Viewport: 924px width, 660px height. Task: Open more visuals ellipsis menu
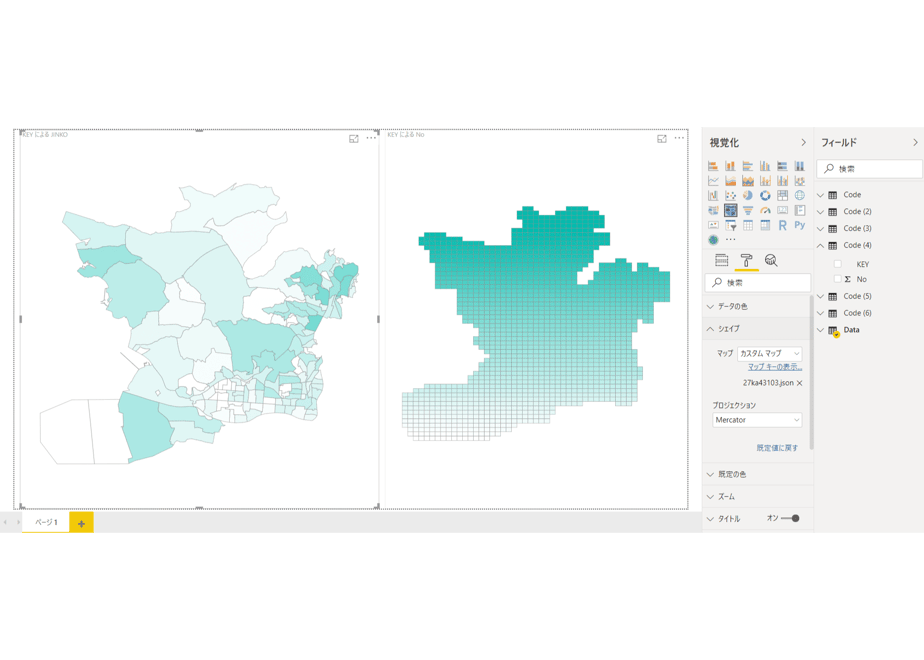tap(731, 239)
